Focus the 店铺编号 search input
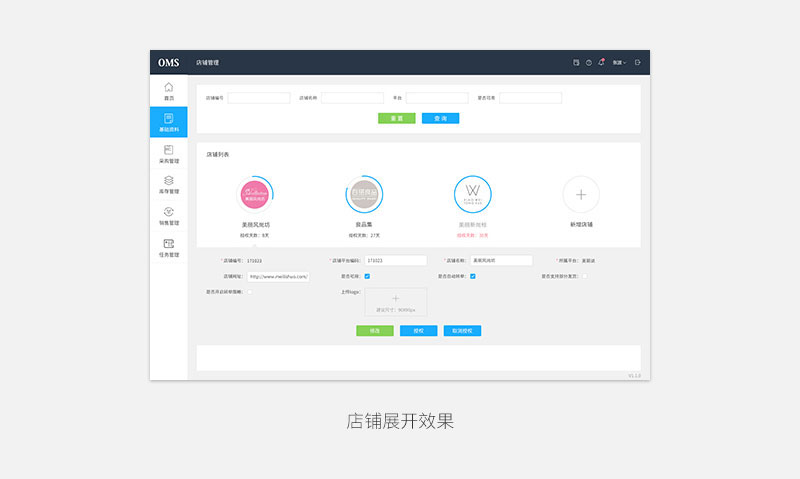Viewport: 800px width, 479px height. 259,98
